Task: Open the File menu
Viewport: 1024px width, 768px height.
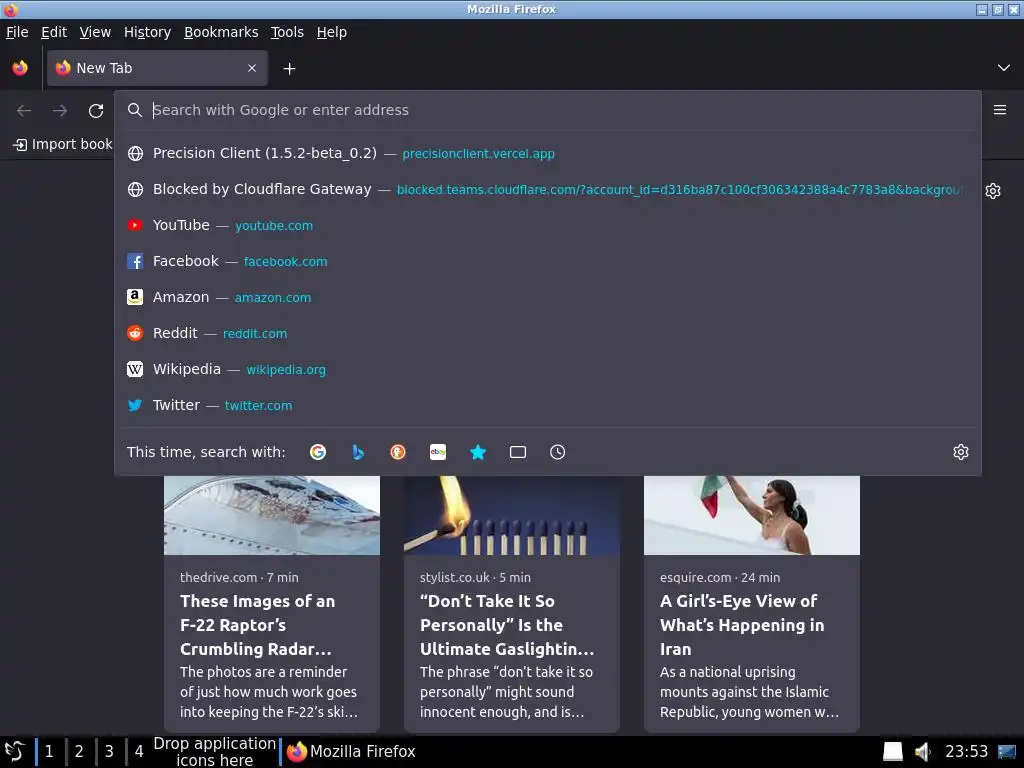Action: coord(17,32)
